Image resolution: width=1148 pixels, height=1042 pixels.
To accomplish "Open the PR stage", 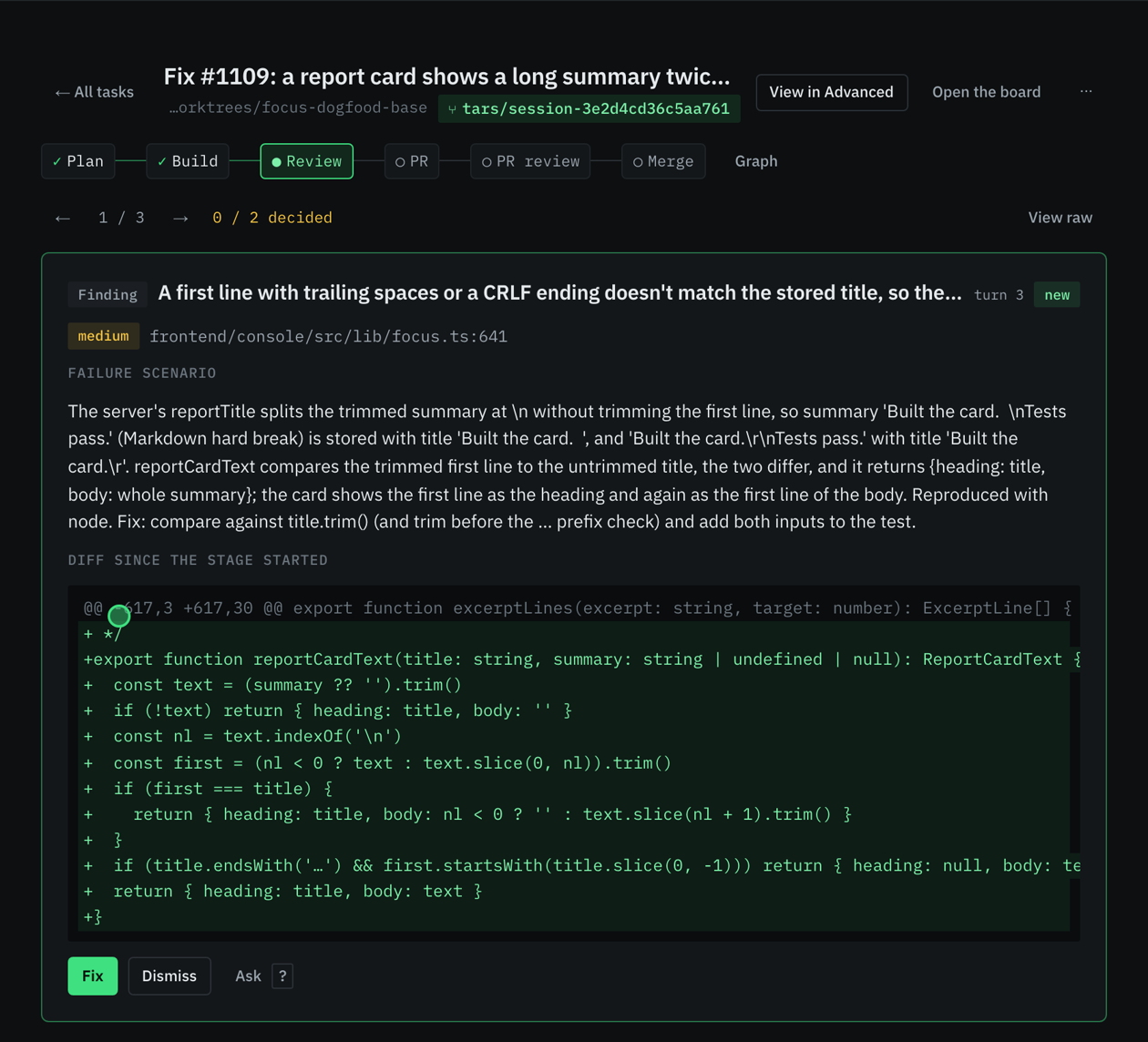I will click(412, 161).
